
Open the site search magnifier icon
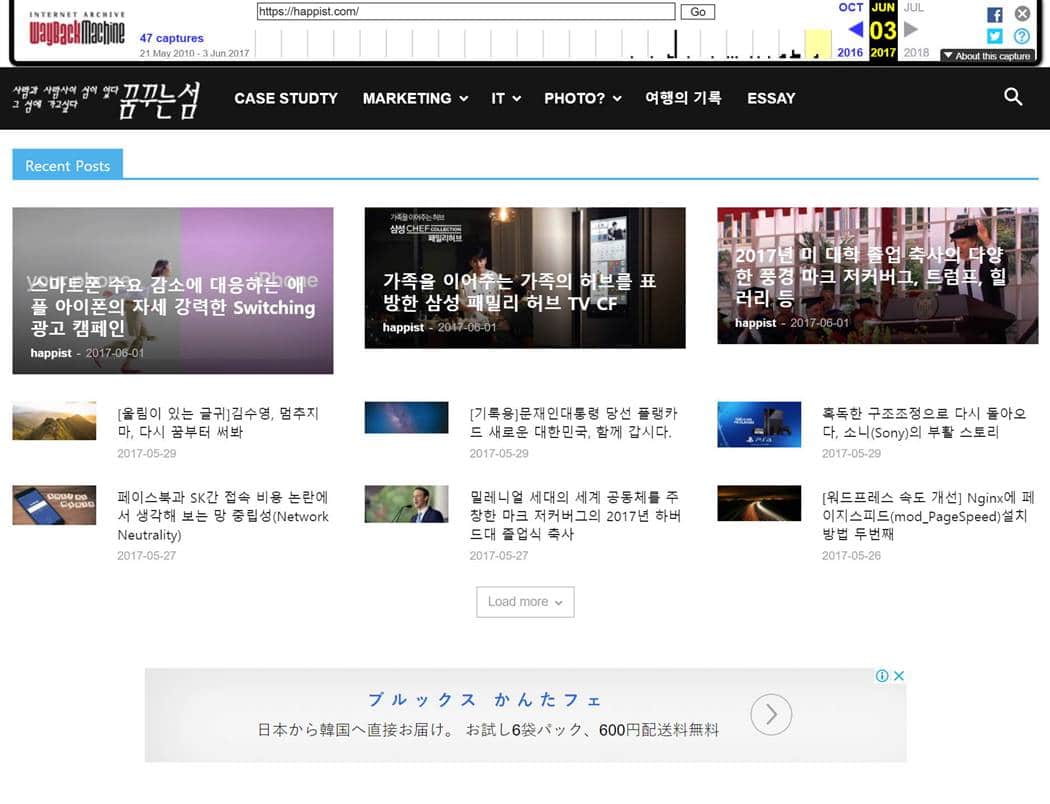pos(1013,98)
